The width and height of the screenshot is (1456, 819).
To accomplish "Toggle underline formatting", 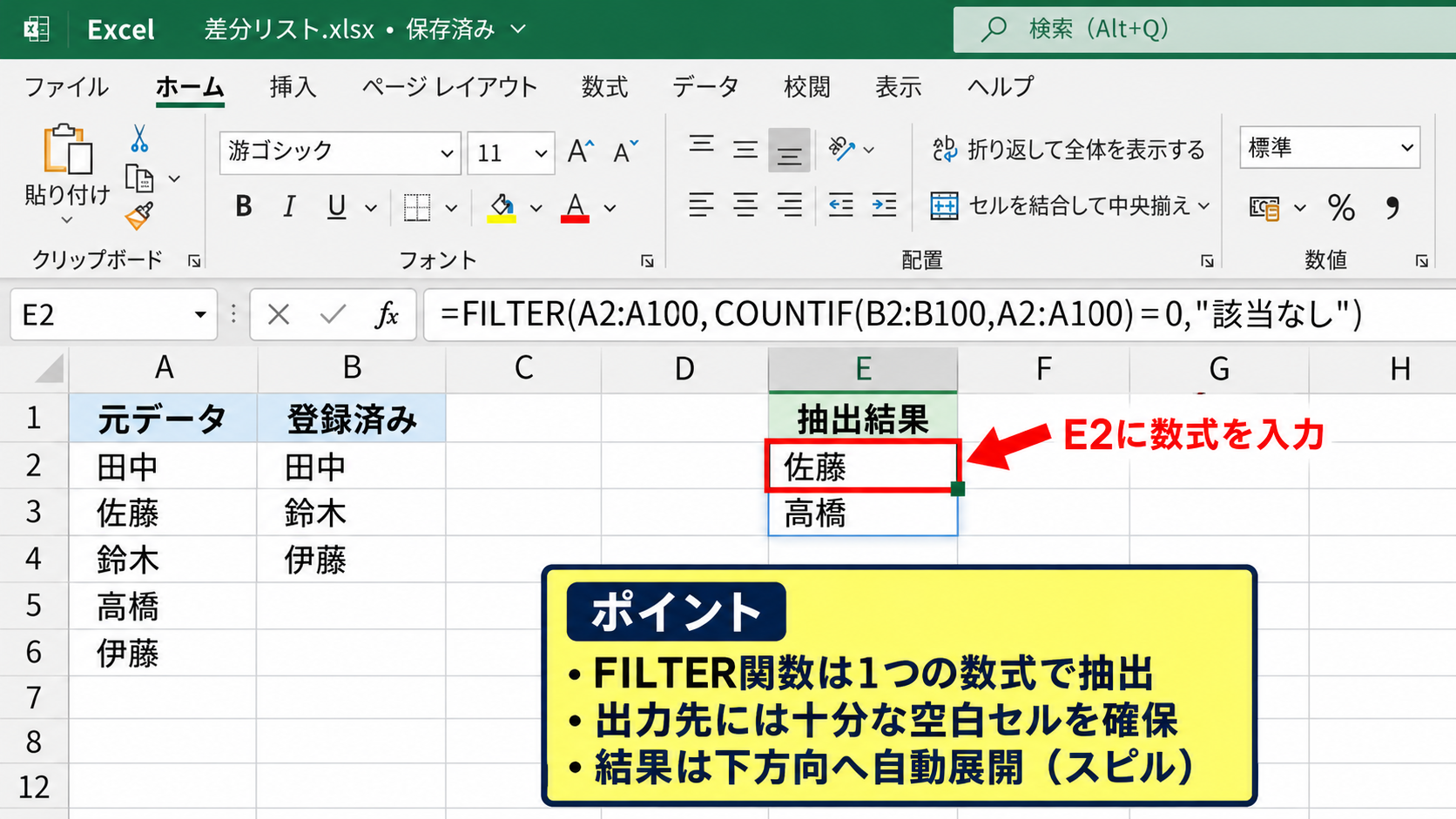I will (336, 207).
